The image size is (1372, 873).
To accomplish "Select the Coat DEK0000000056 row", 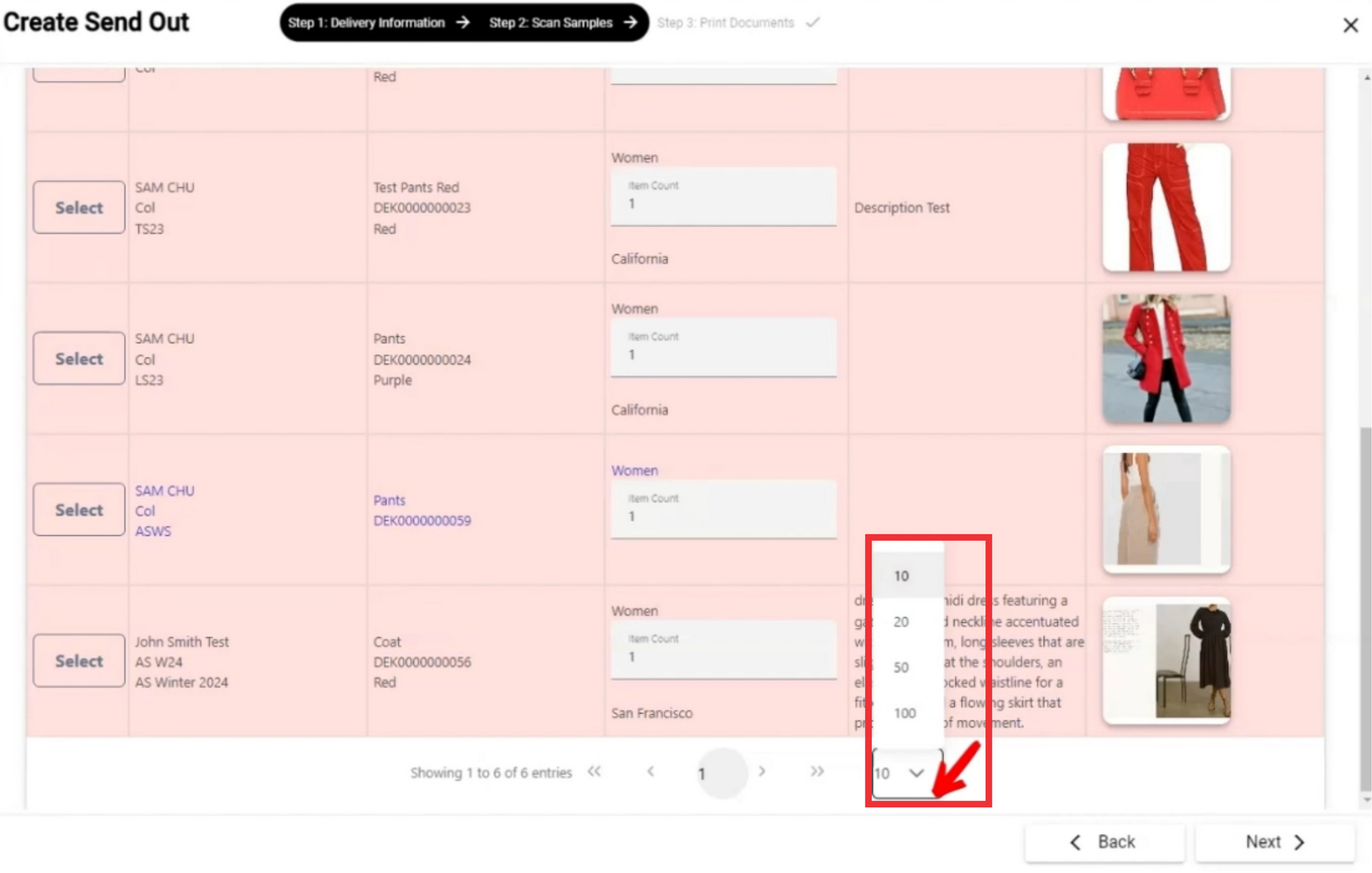I will [x=79, y=661].
